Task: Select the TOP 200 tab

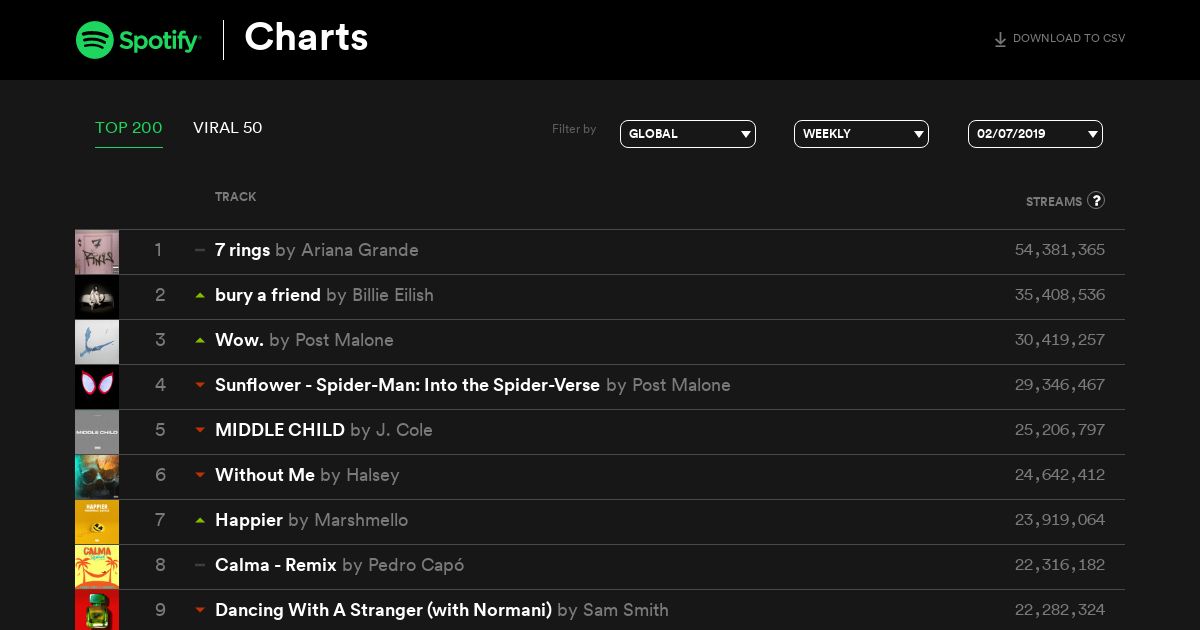Action: point(129,128)
